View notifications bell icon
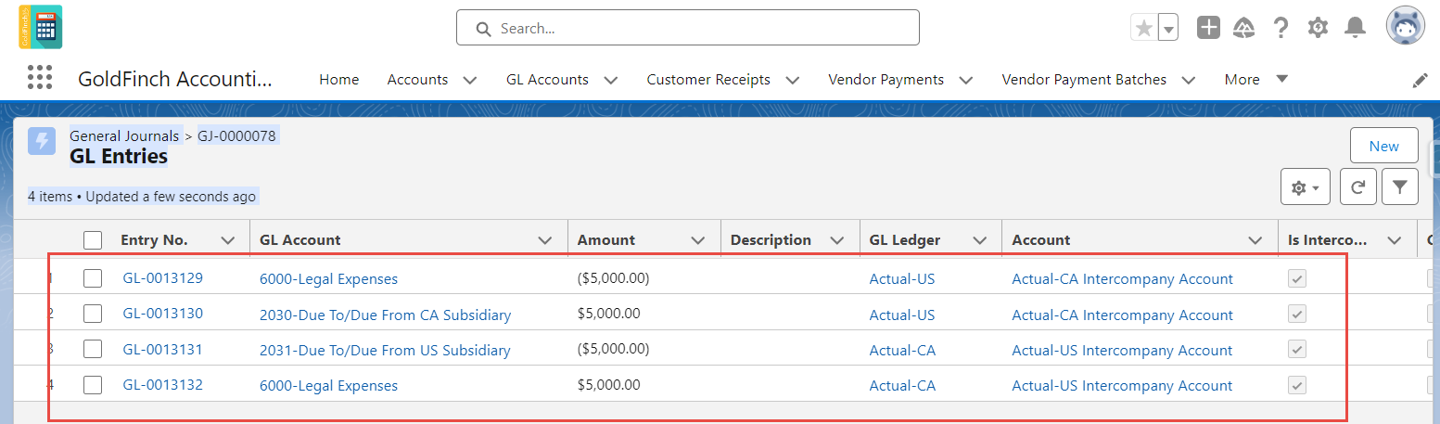1440x424 pixels. point(1355,28)
